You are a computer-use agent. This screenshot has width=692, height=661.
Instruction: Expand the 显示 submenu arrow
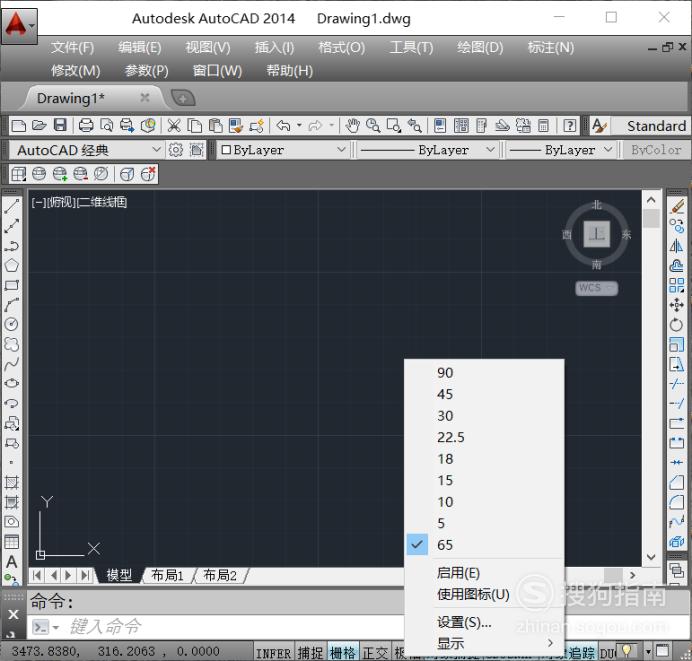550,643
